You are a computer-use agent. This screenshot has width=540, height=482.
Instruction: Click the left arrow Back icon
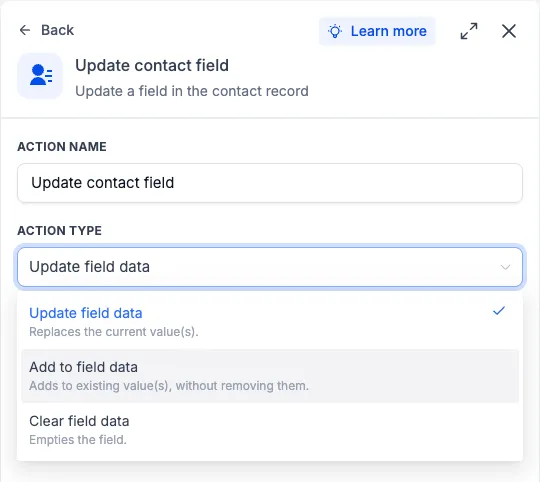(x=25, y=30)
